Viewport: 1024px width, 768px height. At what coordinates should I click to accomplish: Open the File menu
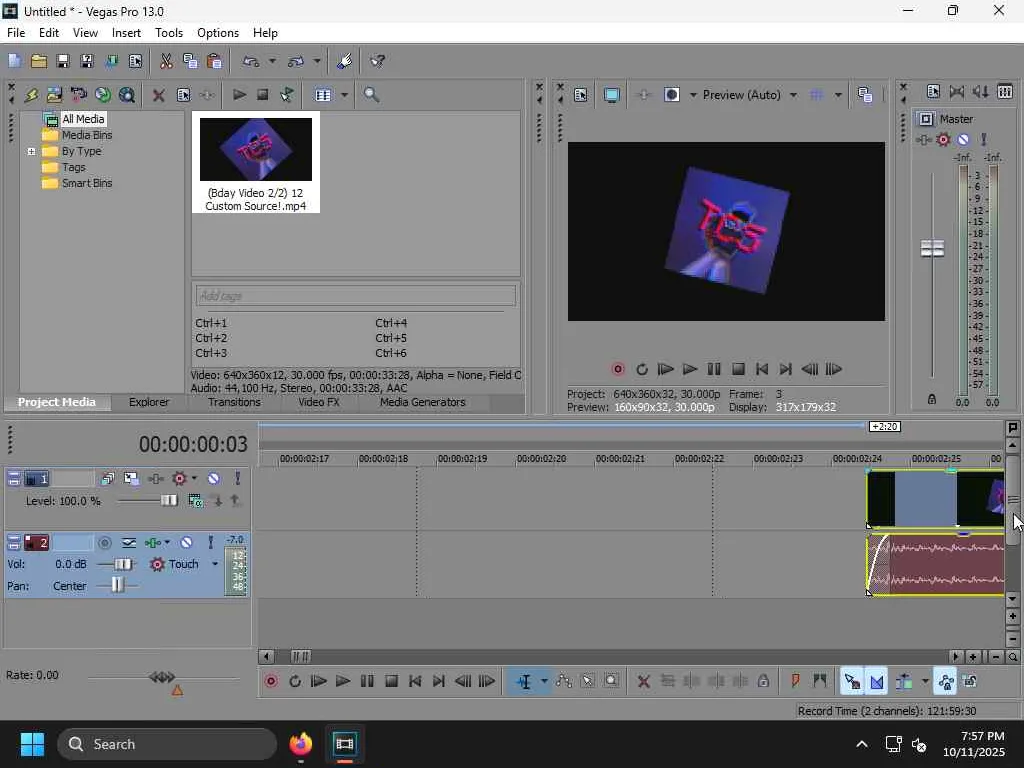coord(16,33)
